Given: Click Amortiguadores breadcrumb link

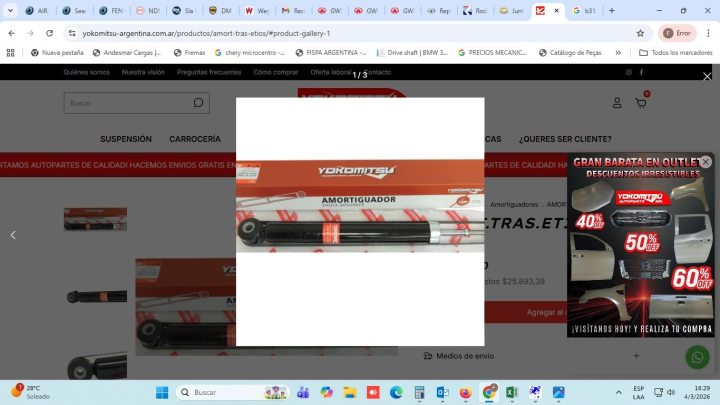Looking at the screenshot, I should pos(514,204).
